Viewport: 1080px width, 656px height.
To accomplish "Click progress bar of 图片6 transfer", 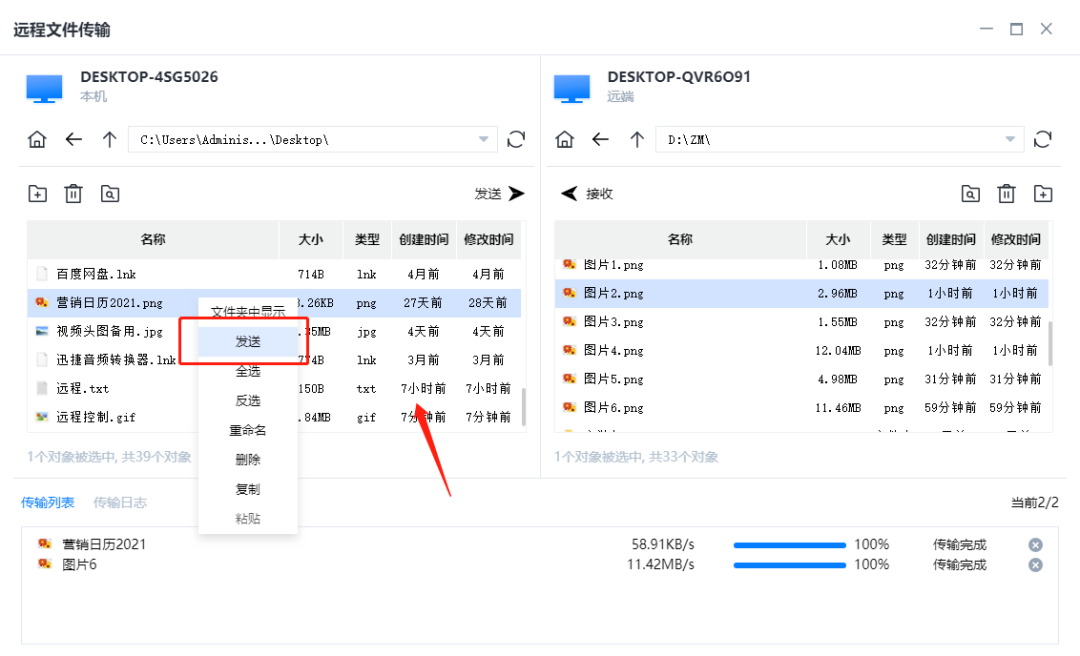I will tap(789, 565).
